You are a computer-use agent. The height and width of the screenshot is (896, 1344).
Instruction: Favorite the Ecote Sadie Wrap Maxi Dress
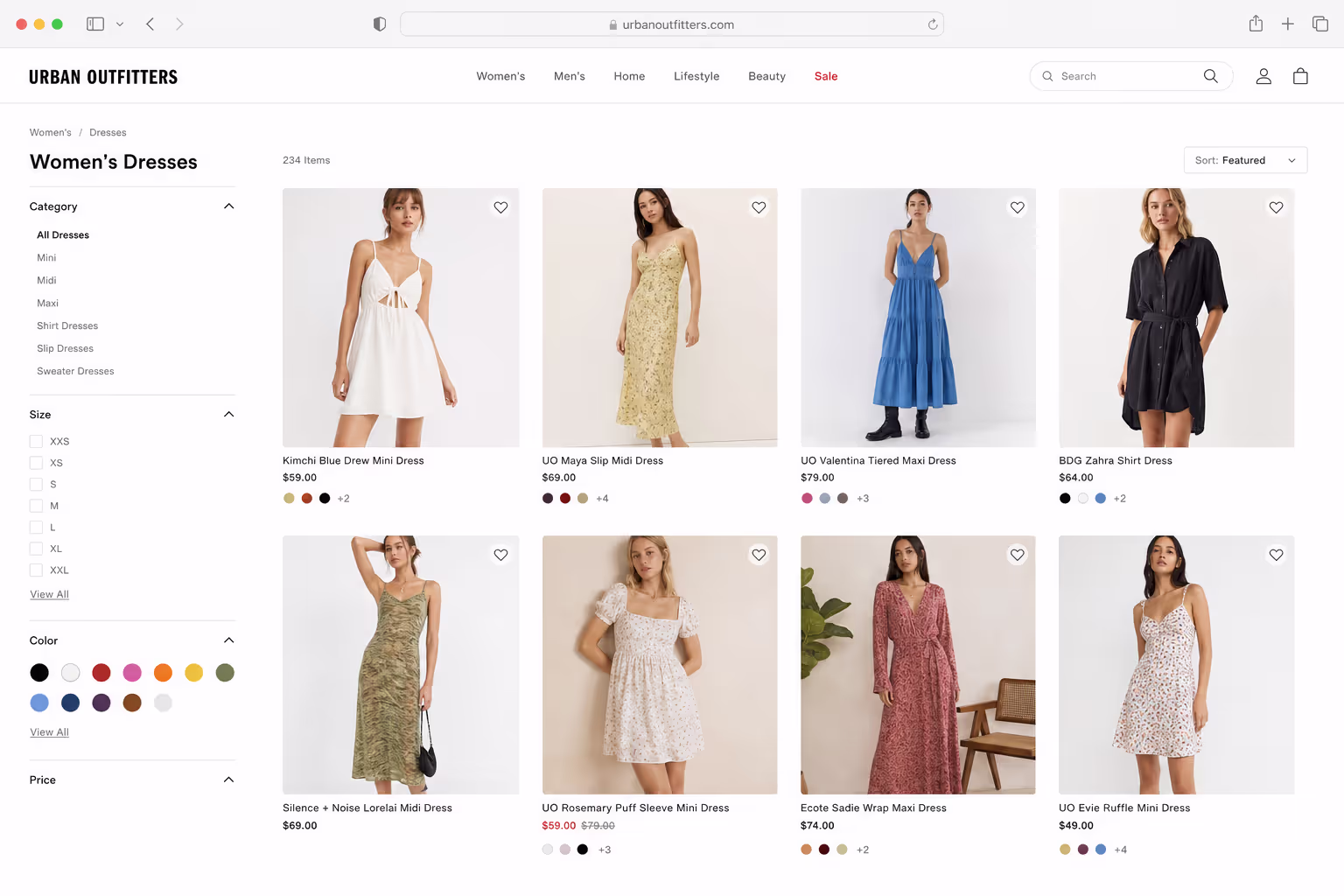coord(1017,555)
